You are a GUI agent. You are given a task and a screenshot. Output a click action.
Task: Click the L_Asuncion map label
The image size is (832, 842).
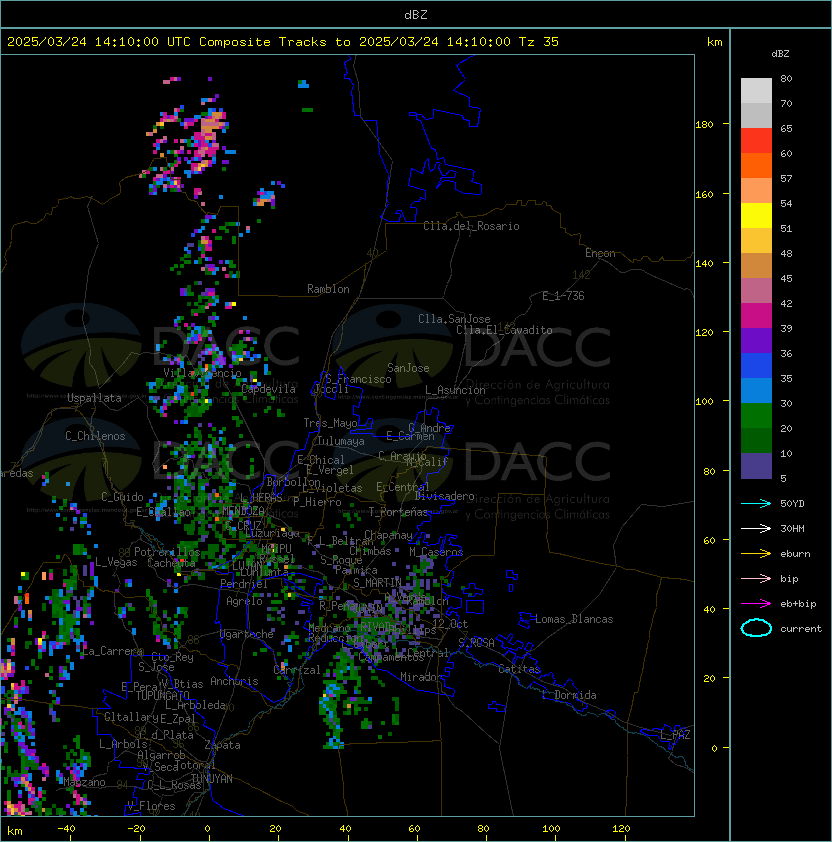coord(455,390)
